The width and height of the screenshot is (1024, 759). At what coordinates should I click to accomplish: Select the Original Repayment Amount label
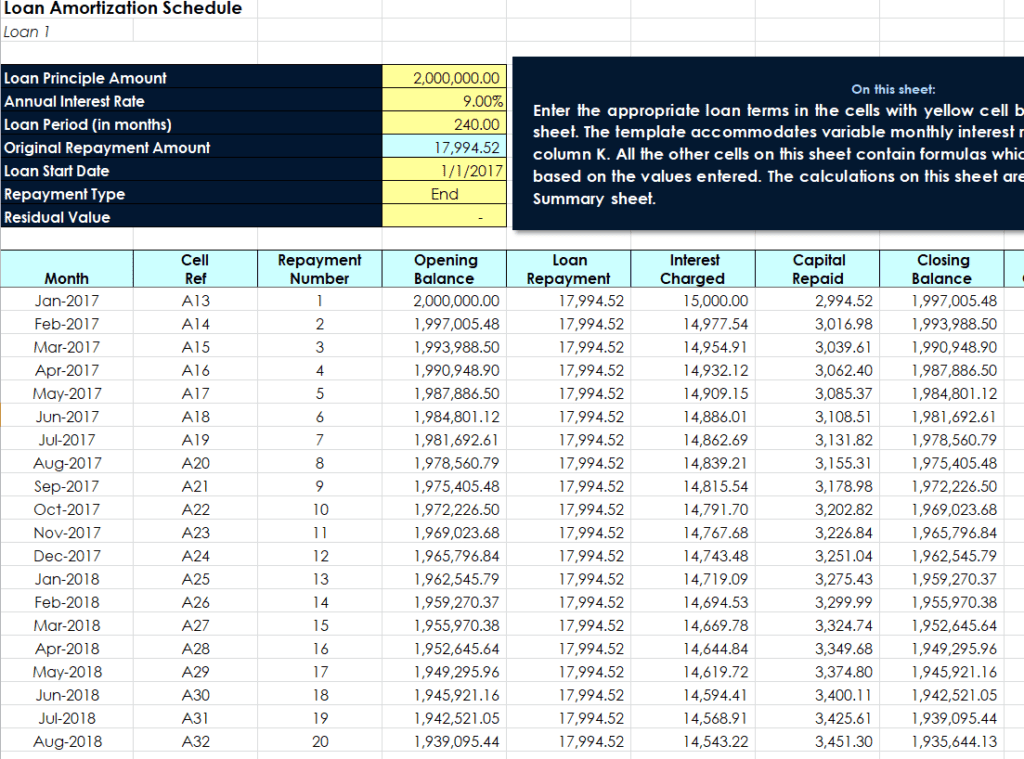pos(107,148)
